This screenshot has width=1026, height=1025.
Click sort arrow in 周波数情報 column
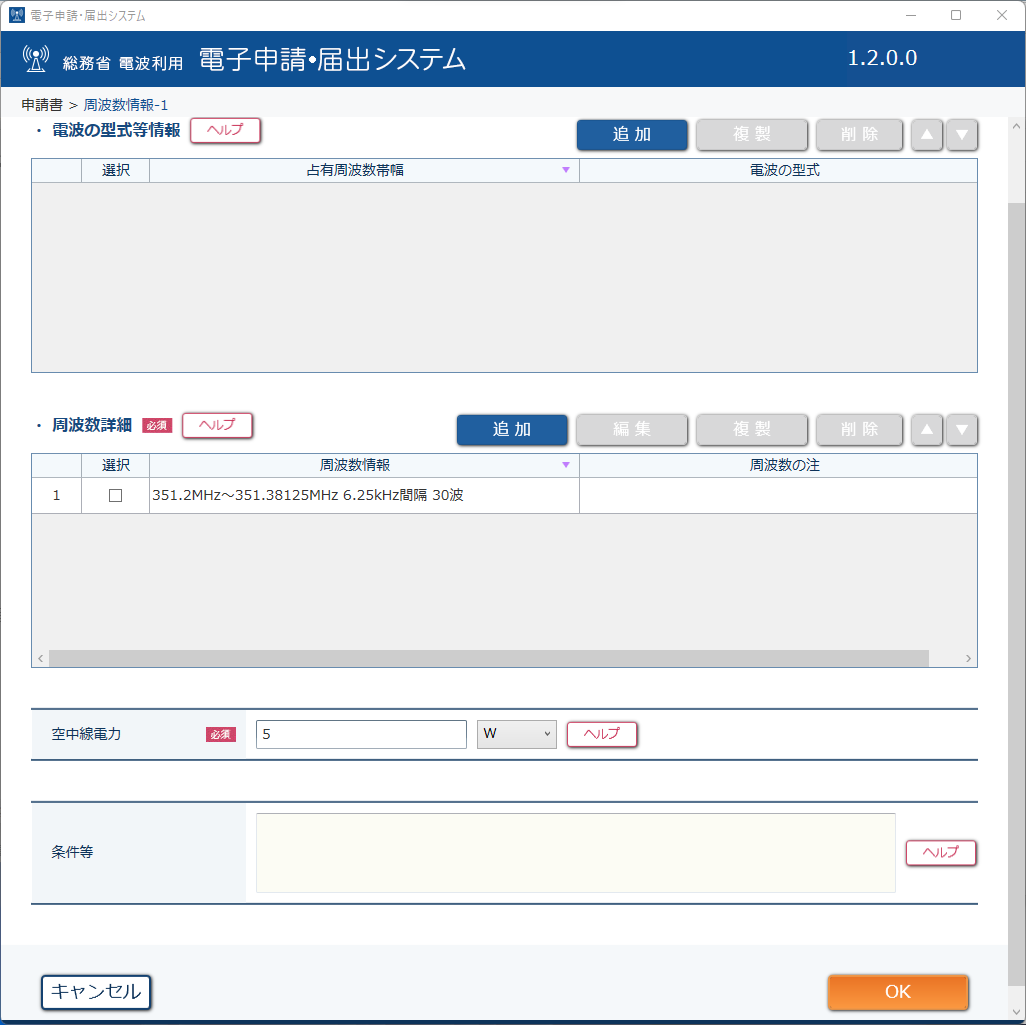(566, 465)
